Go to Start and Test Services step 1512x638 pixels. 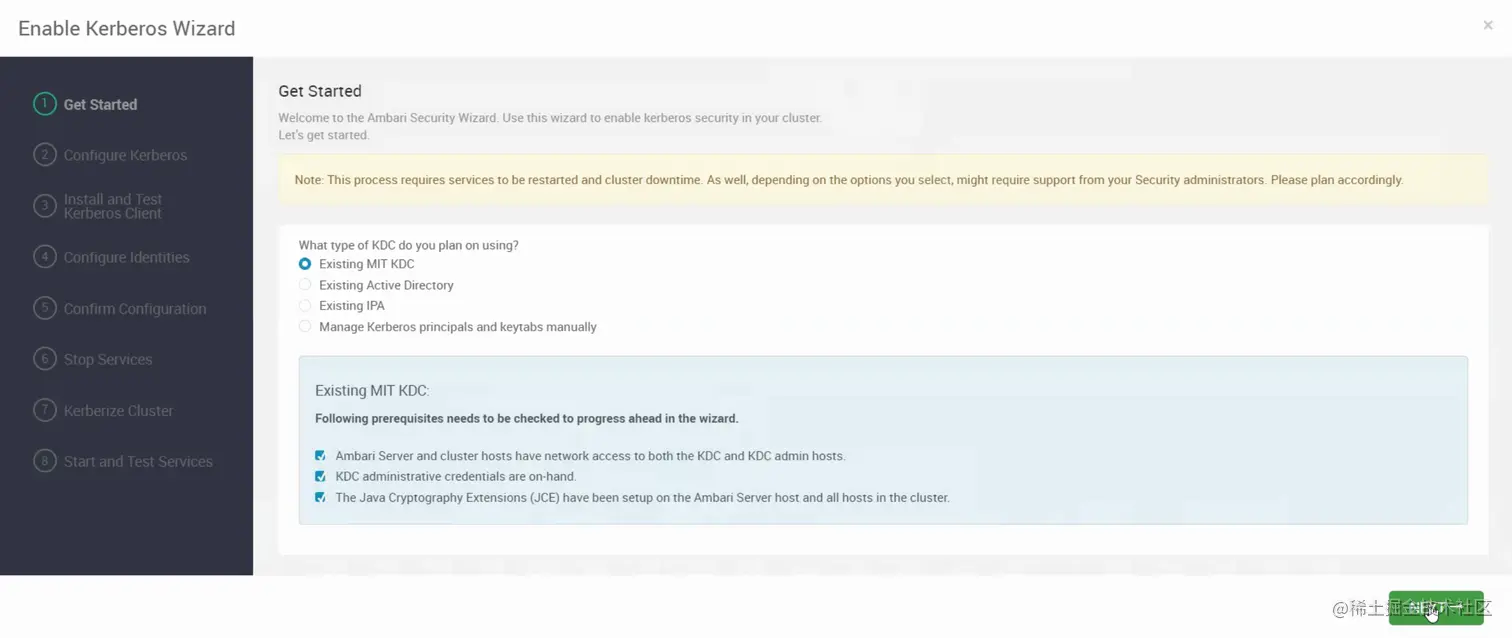[x=138, y=461]
